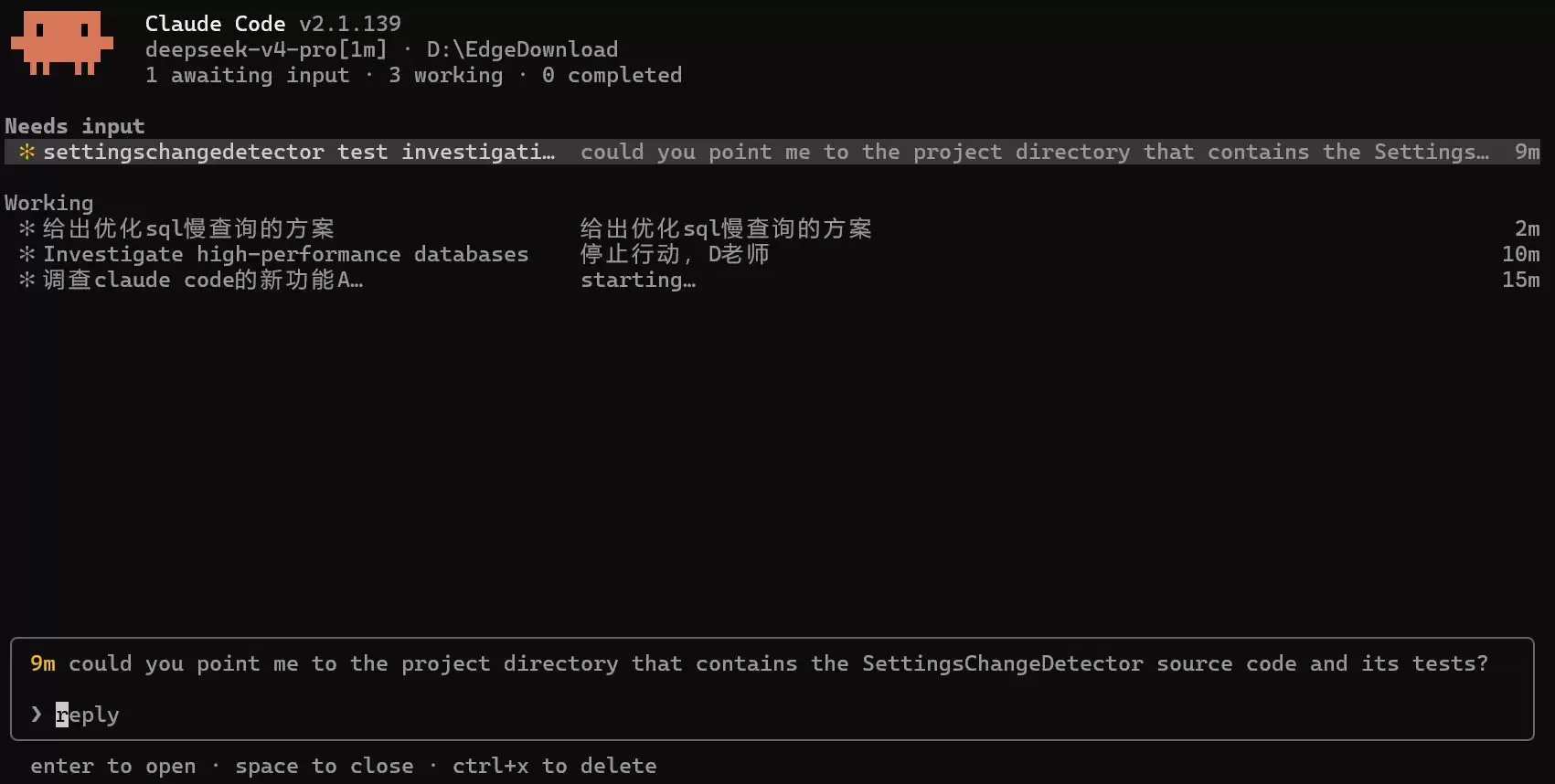
Task: Click the 'starting…' status text
Action: [x=638, y=280]
